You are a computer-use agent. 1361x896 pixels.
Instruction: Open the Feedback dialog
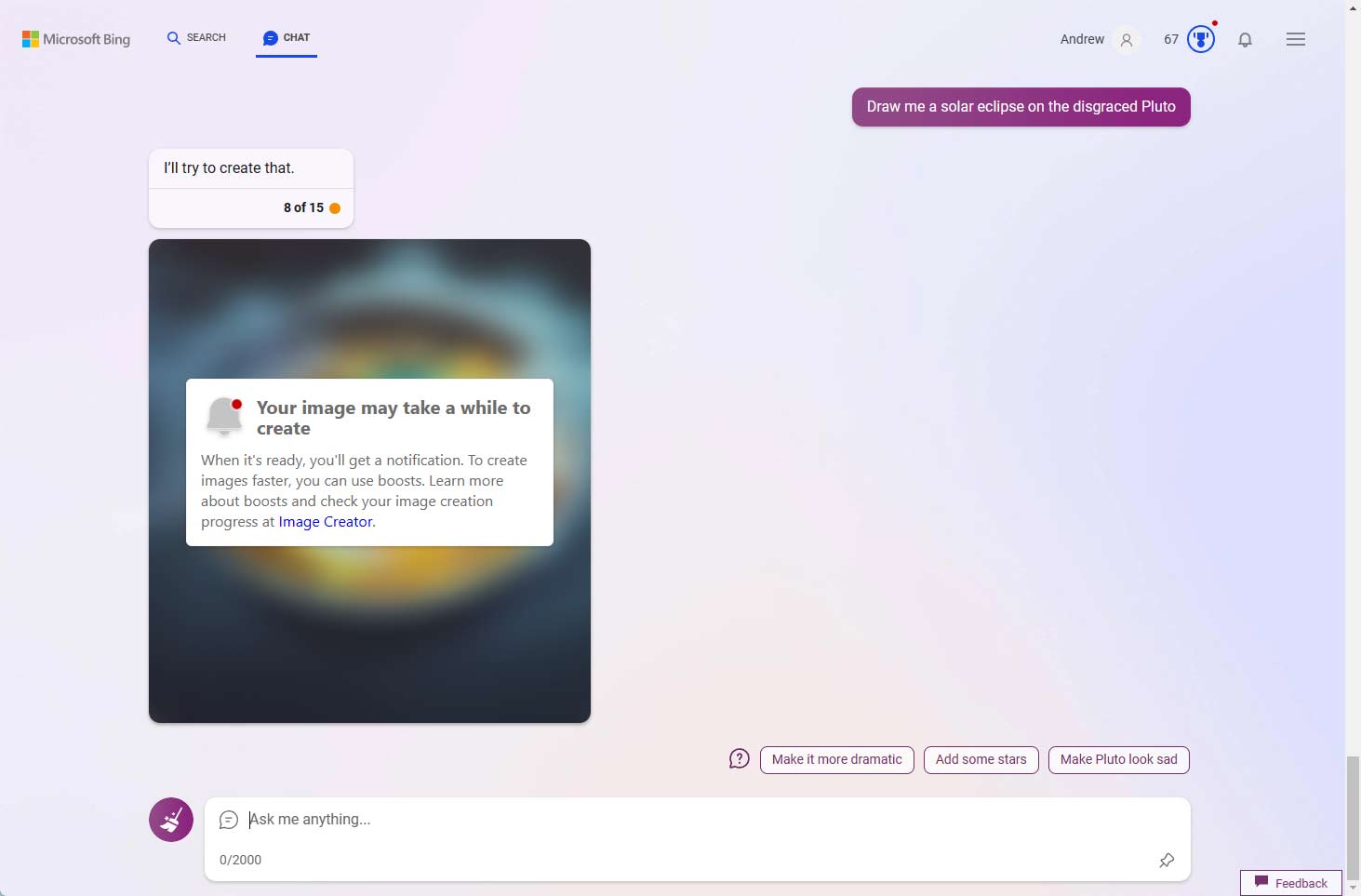[1291, 882]
